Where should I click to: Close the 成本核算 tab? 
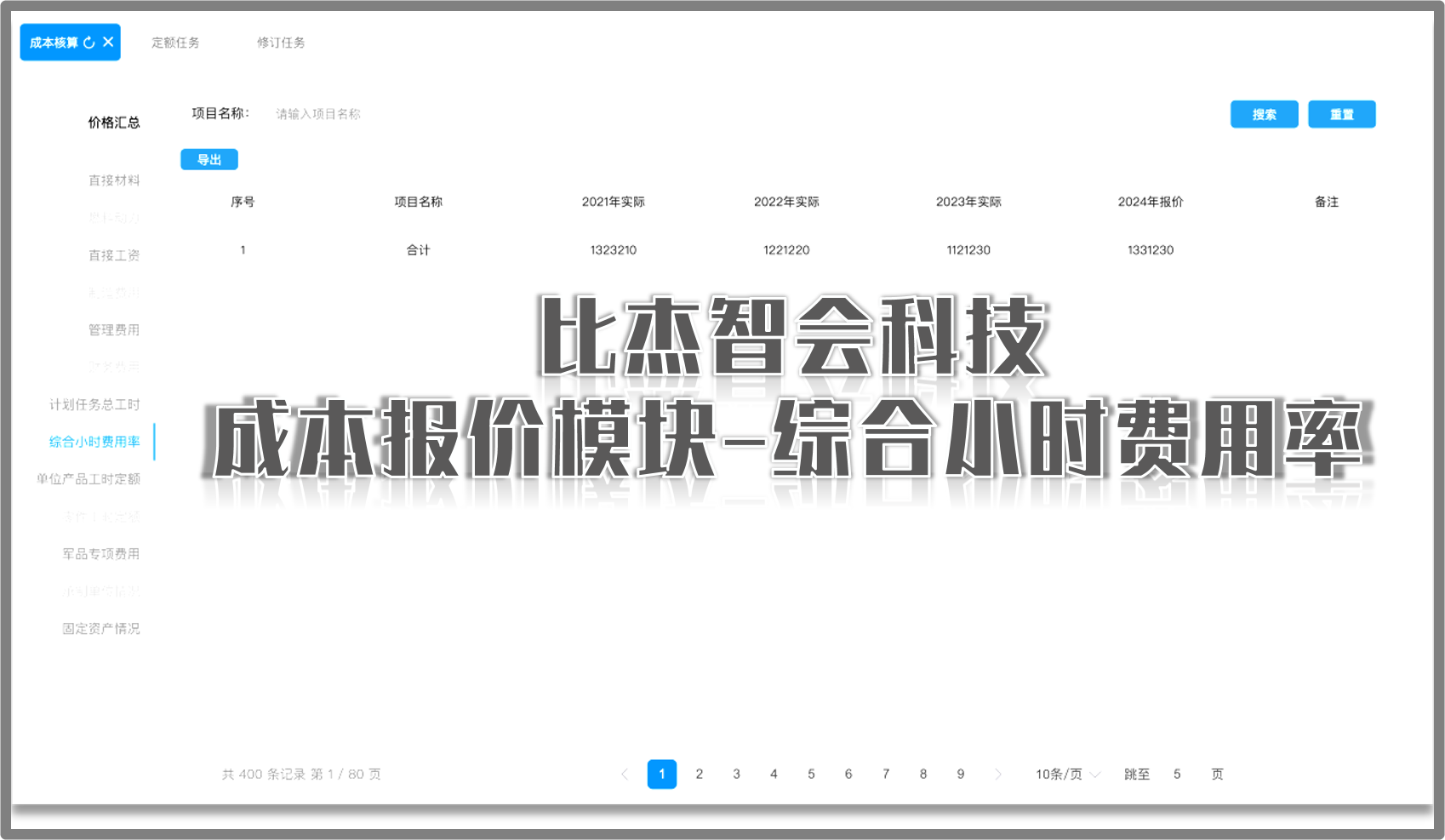point(108,42)
